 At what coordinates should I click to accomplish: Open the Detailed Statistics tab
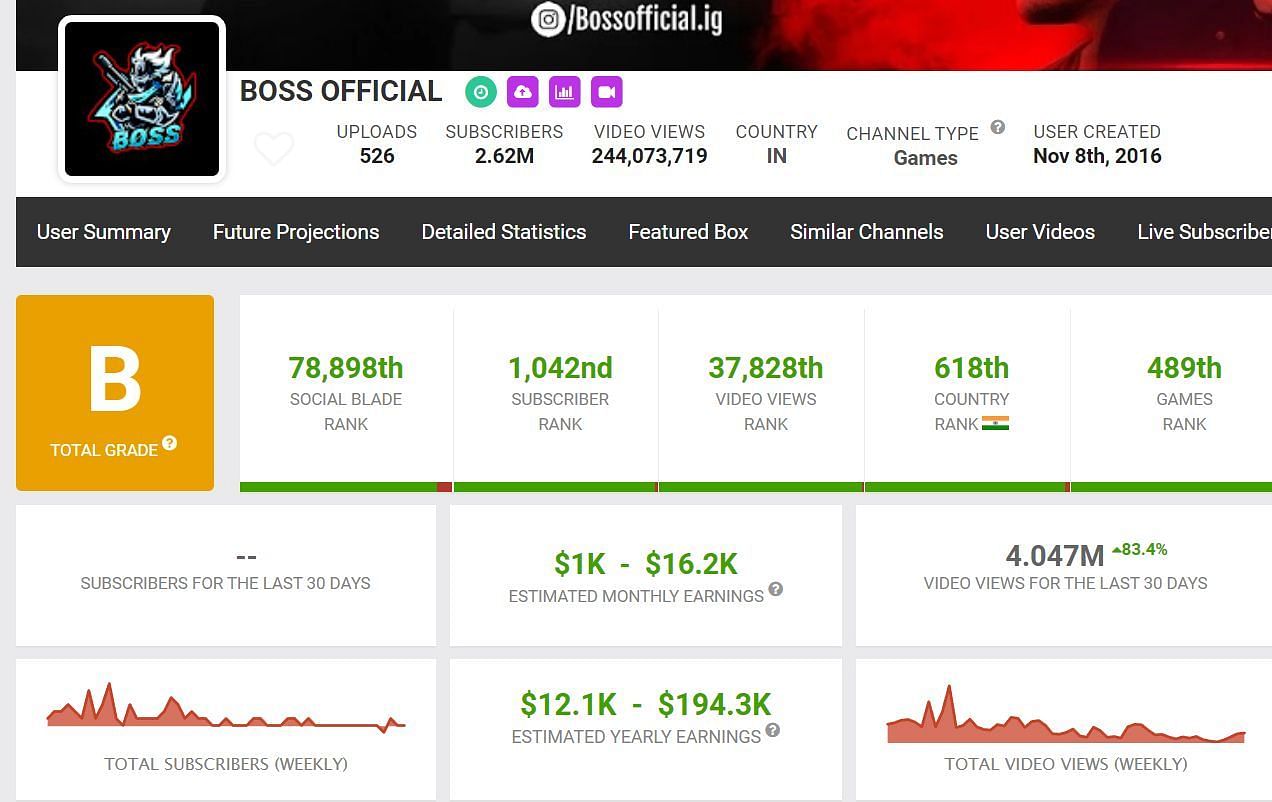pos(504,232)
